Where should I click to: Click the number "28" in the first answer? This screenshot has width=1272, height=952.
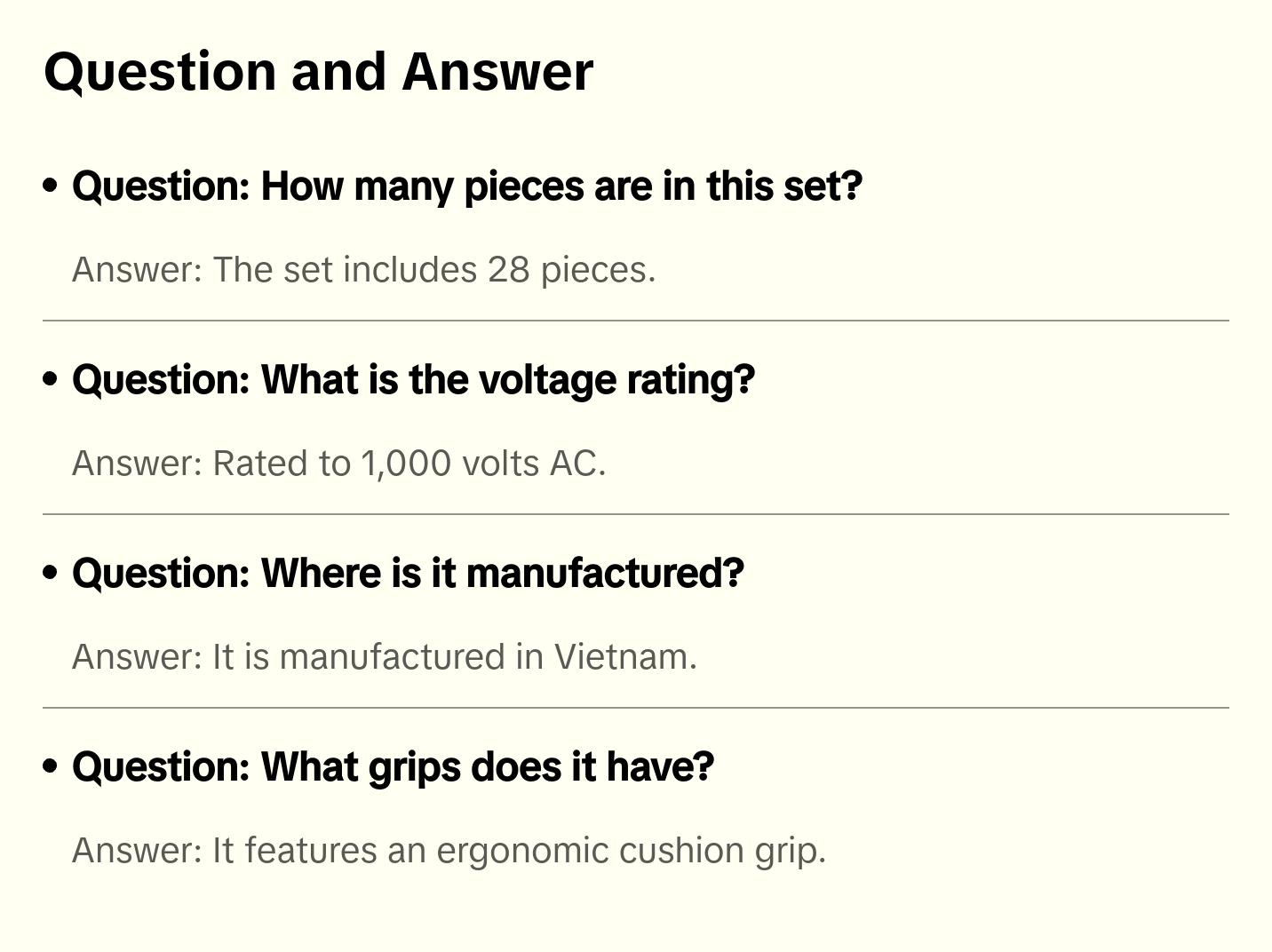click(508, 270)
